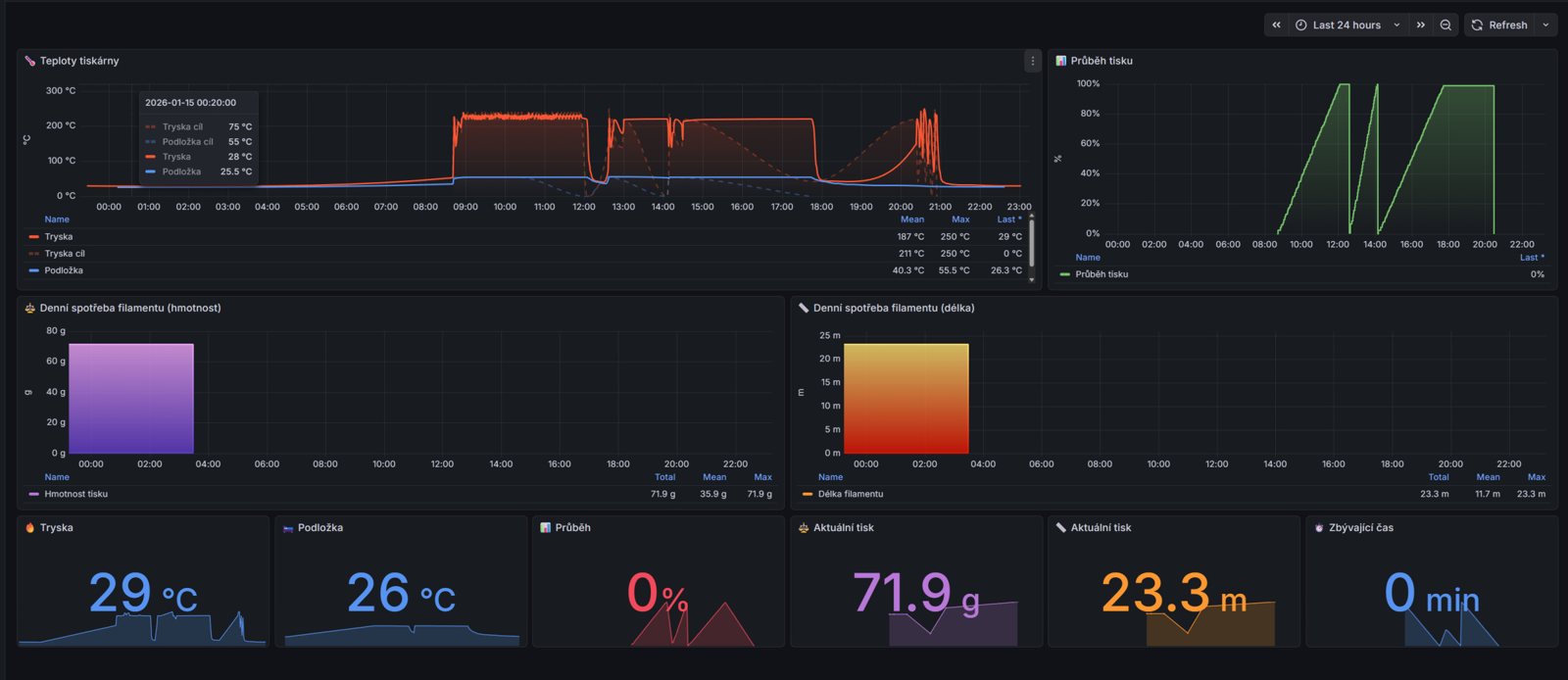The height and width of the screenshot is (680, 1568).
Task: Zoom out time range magnifier icon
Action: click(x=1445, y=25)
